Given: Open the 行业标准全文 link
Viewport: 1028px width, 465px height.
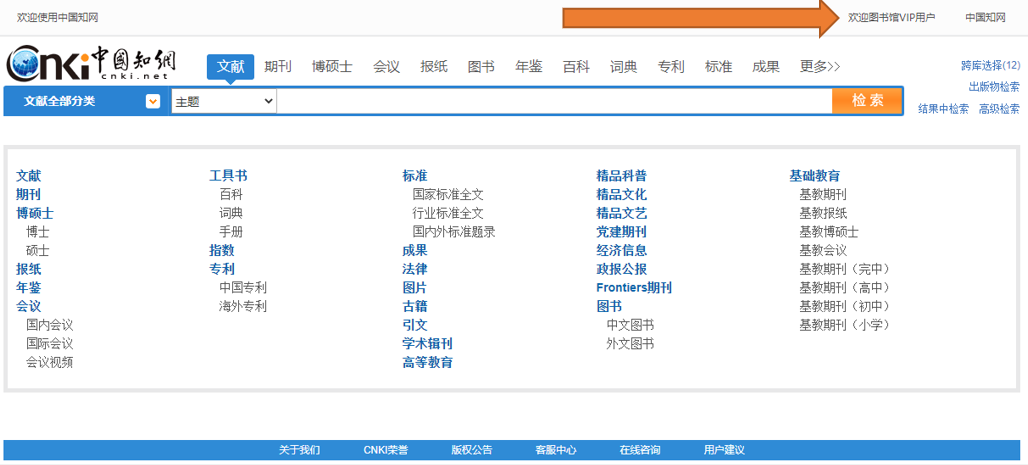Looking at the screenshot, I should coord(448,213).
